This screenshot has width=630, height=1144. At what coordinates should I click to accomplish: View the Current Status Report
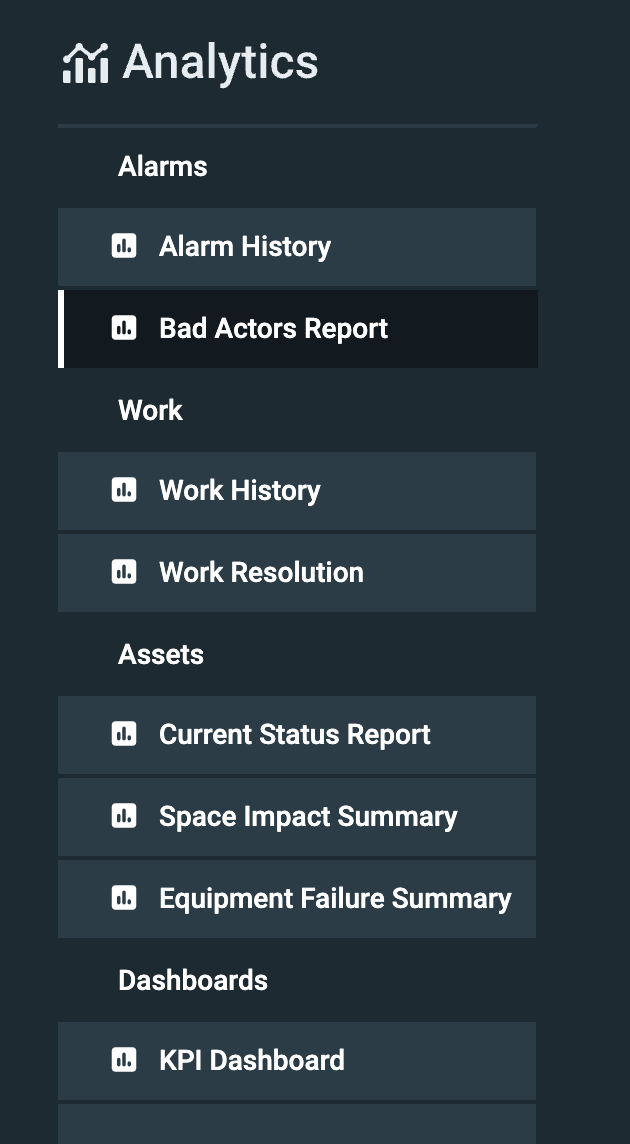point(295,734)
